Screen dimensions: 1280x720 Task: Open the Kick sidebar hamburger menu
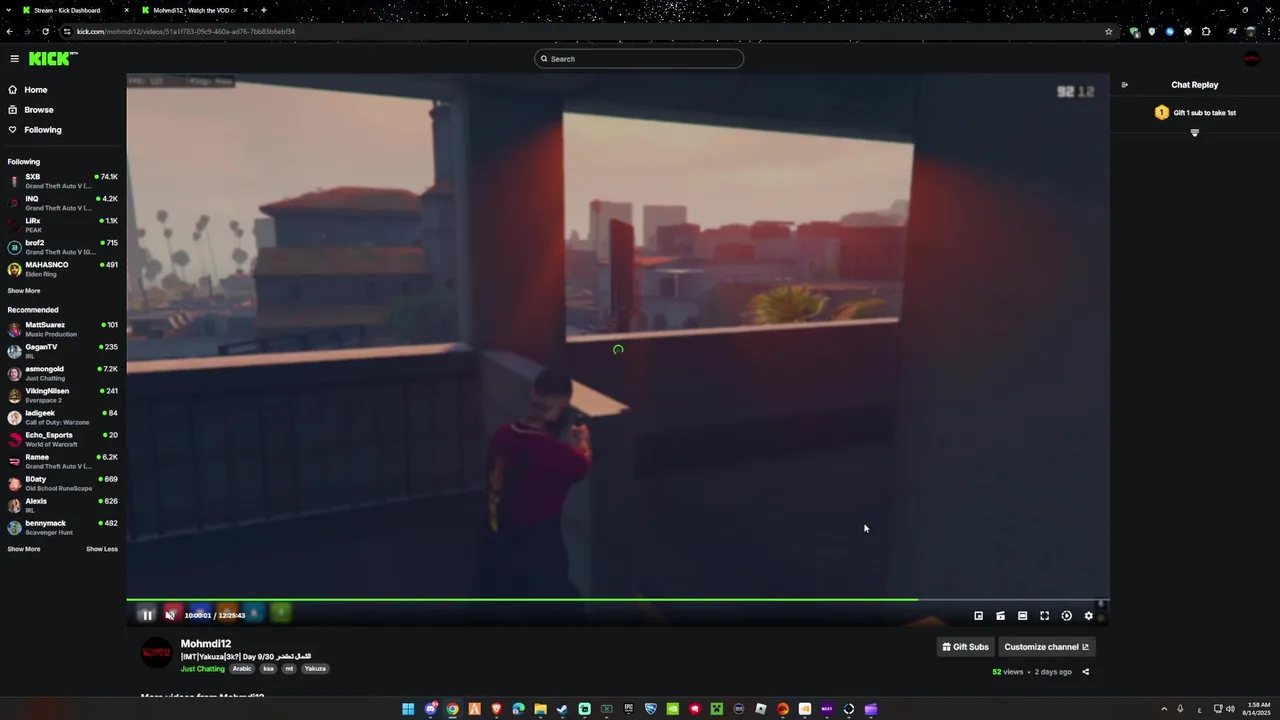click(14, 59)
